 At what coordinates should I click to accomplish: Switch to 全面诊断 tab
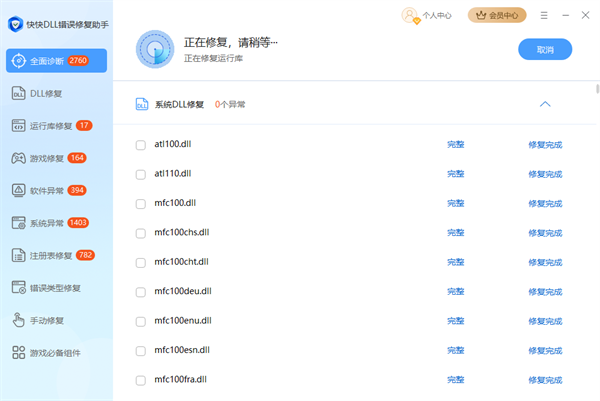coord(55,61)
